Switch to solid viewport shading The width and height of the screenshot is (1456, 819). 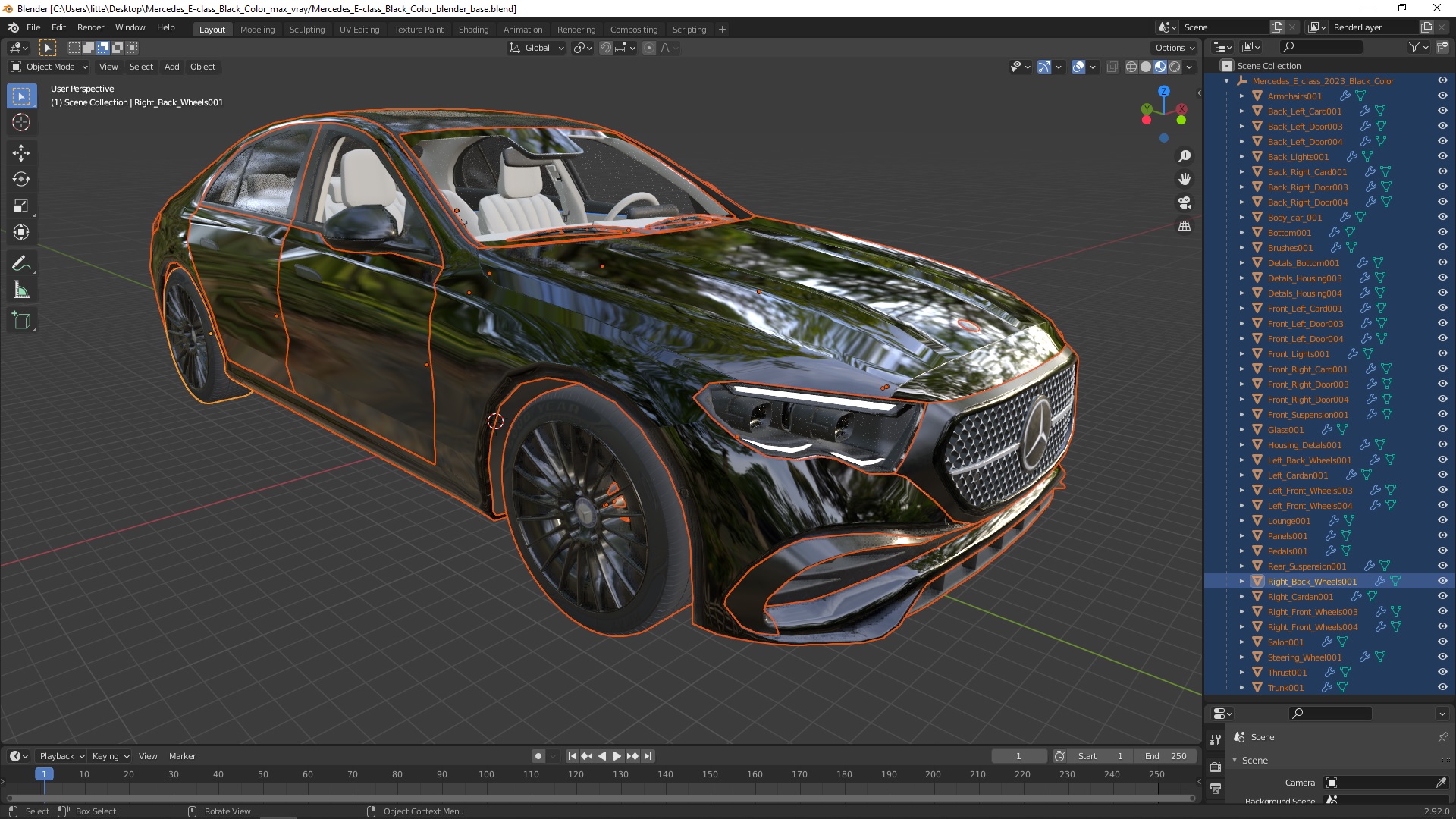pyautogui.click(x=1146, y=67)
